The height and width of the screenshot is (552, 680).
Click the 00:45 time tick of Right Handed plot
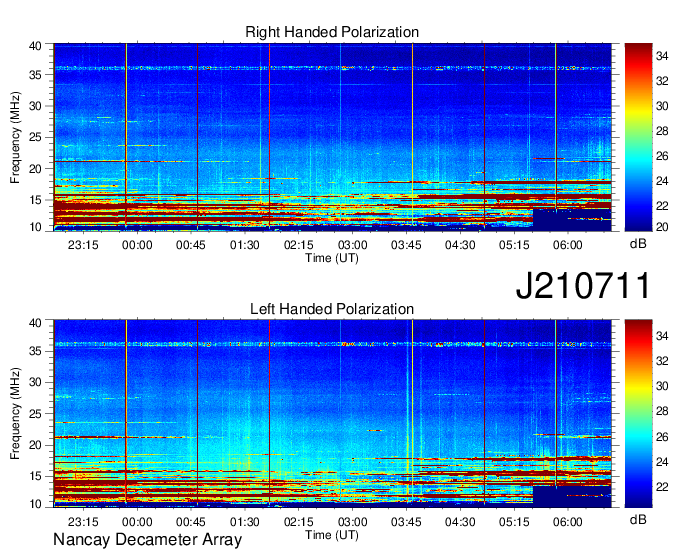pos(191,245)
